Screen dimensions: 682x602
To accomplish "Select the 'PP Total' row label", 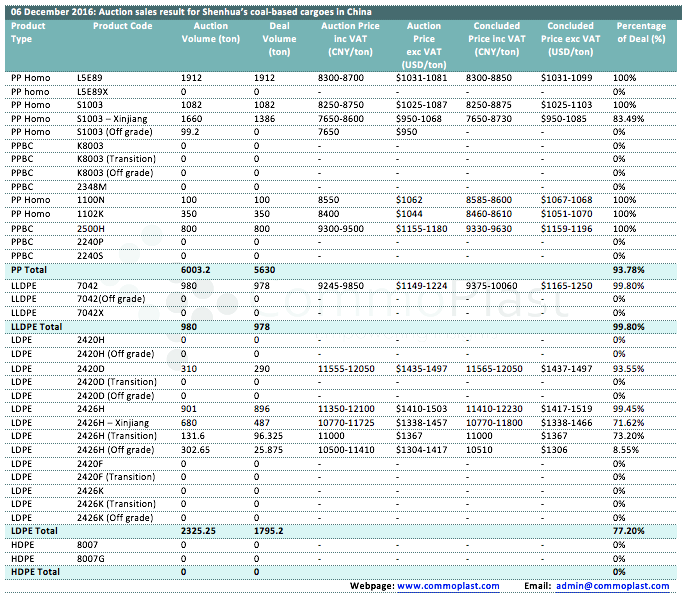I will pyautogui.click(x=29, y=270).
